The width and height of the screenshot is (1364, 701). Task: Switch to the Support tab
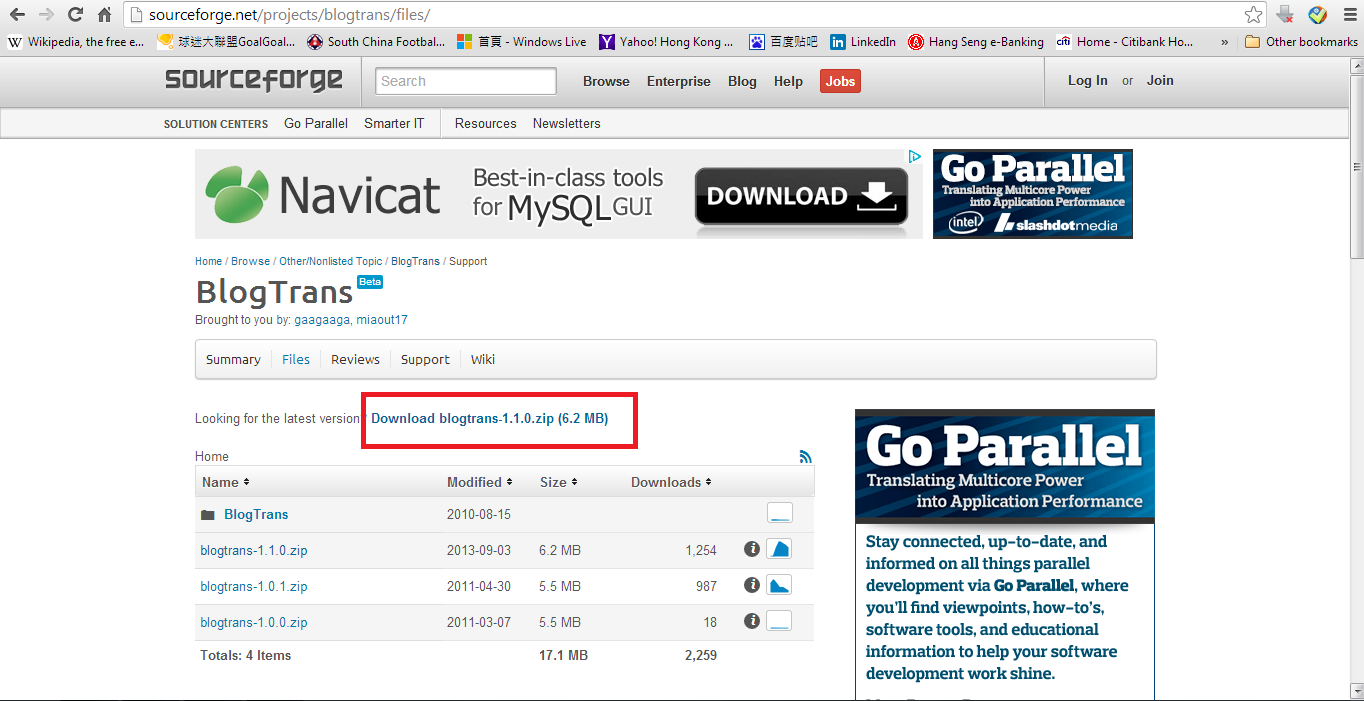425,359
